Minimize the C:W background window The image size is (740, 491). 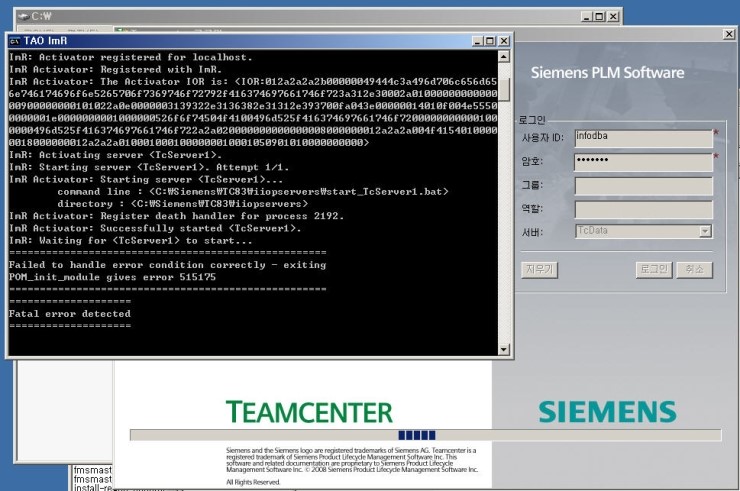587,17
